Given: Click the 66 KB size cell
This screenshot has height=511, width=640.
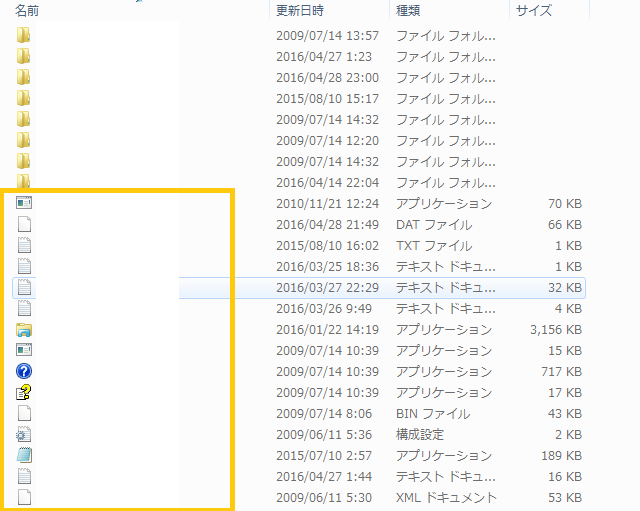Looking at the screenshot, I should (565, 225).
